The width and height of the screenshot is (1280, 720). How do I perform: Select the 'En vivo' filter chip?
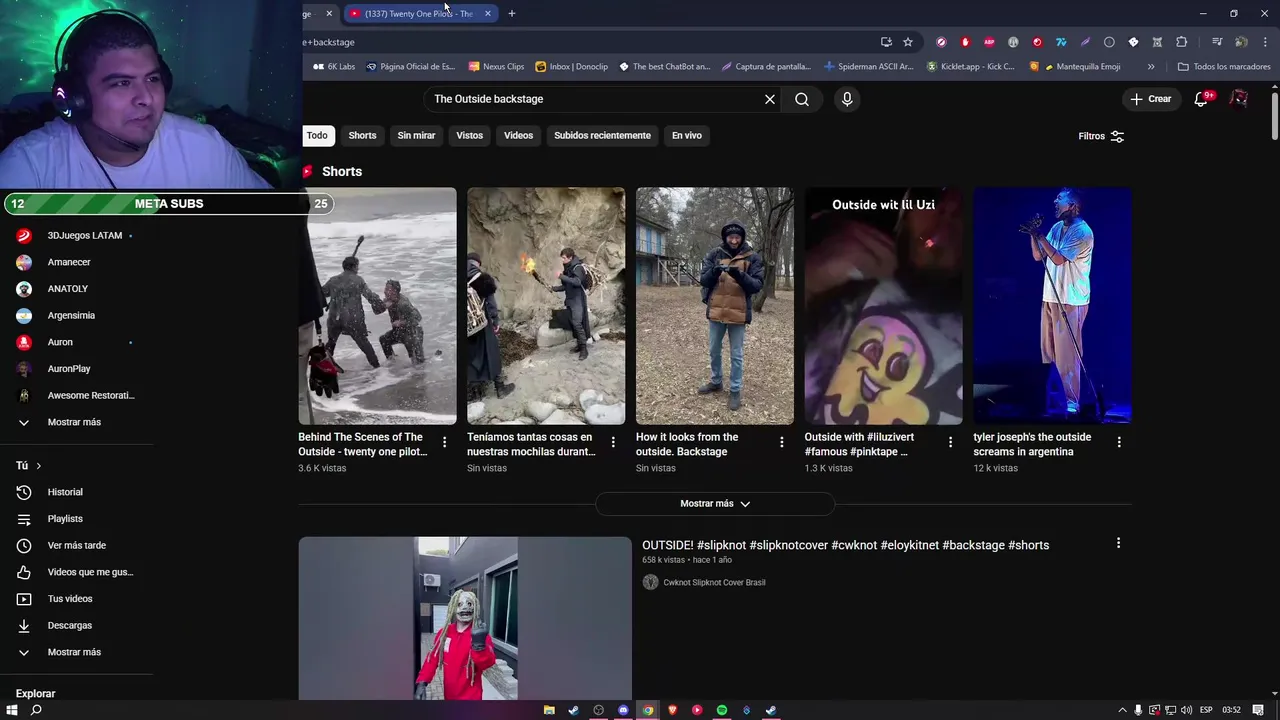(x=686, y=135)
